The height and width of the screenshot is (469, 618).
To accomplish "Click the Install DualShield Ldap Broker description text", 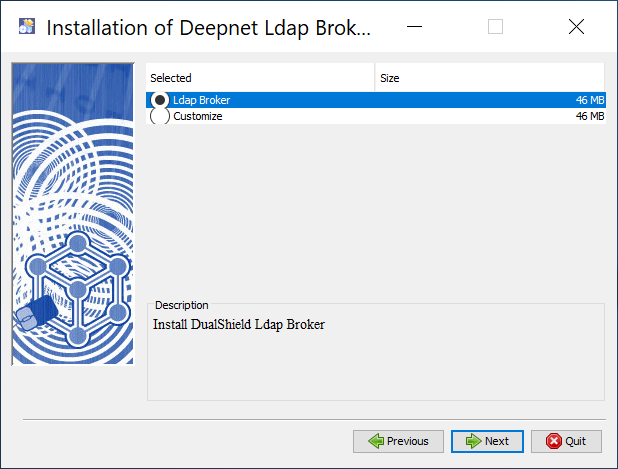I will coord(239,325).
